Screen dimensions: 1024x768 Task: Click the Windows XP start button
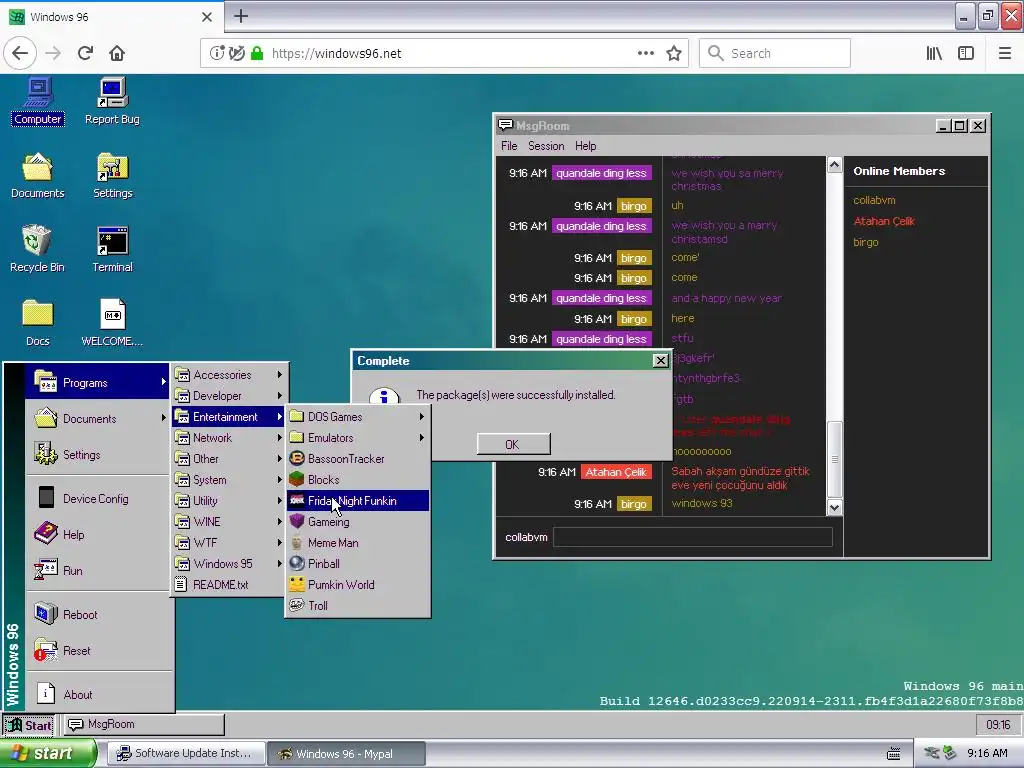pyautogui.click(x=47, y=753)
